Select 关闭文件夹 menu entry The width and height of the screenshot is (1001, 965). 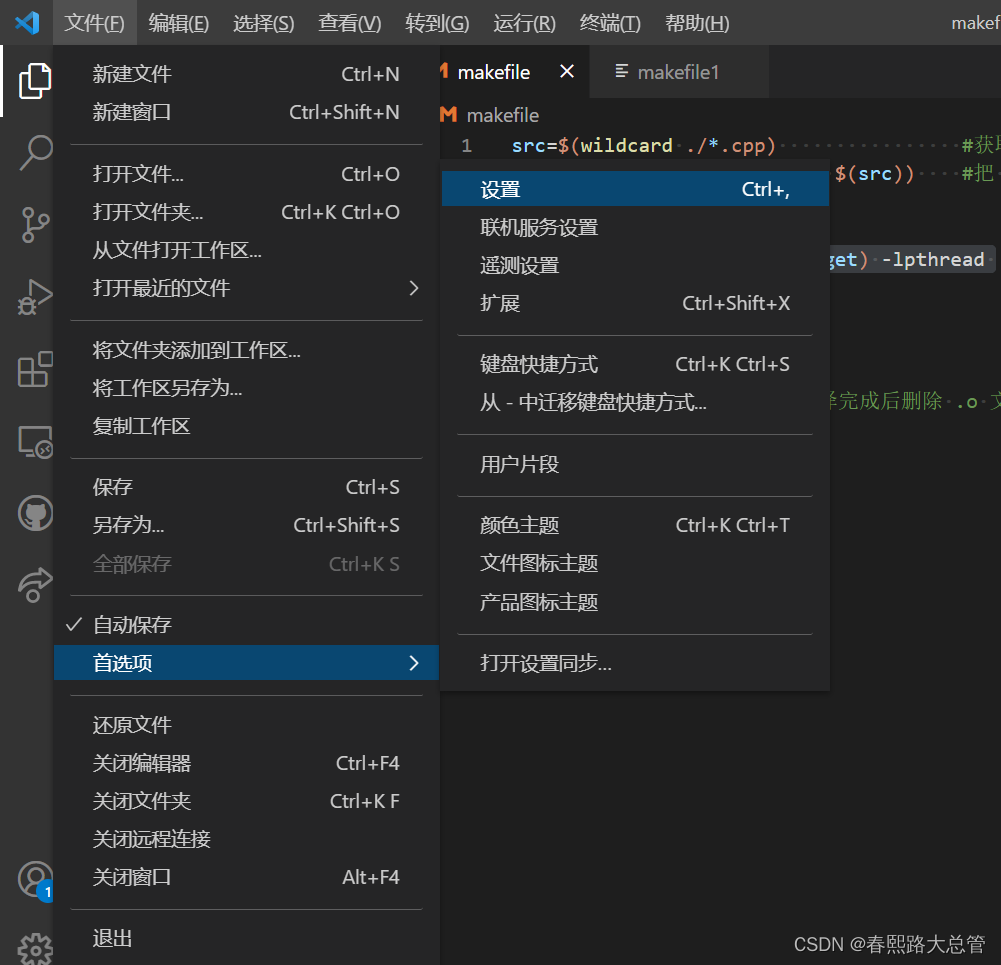(246, 801)
